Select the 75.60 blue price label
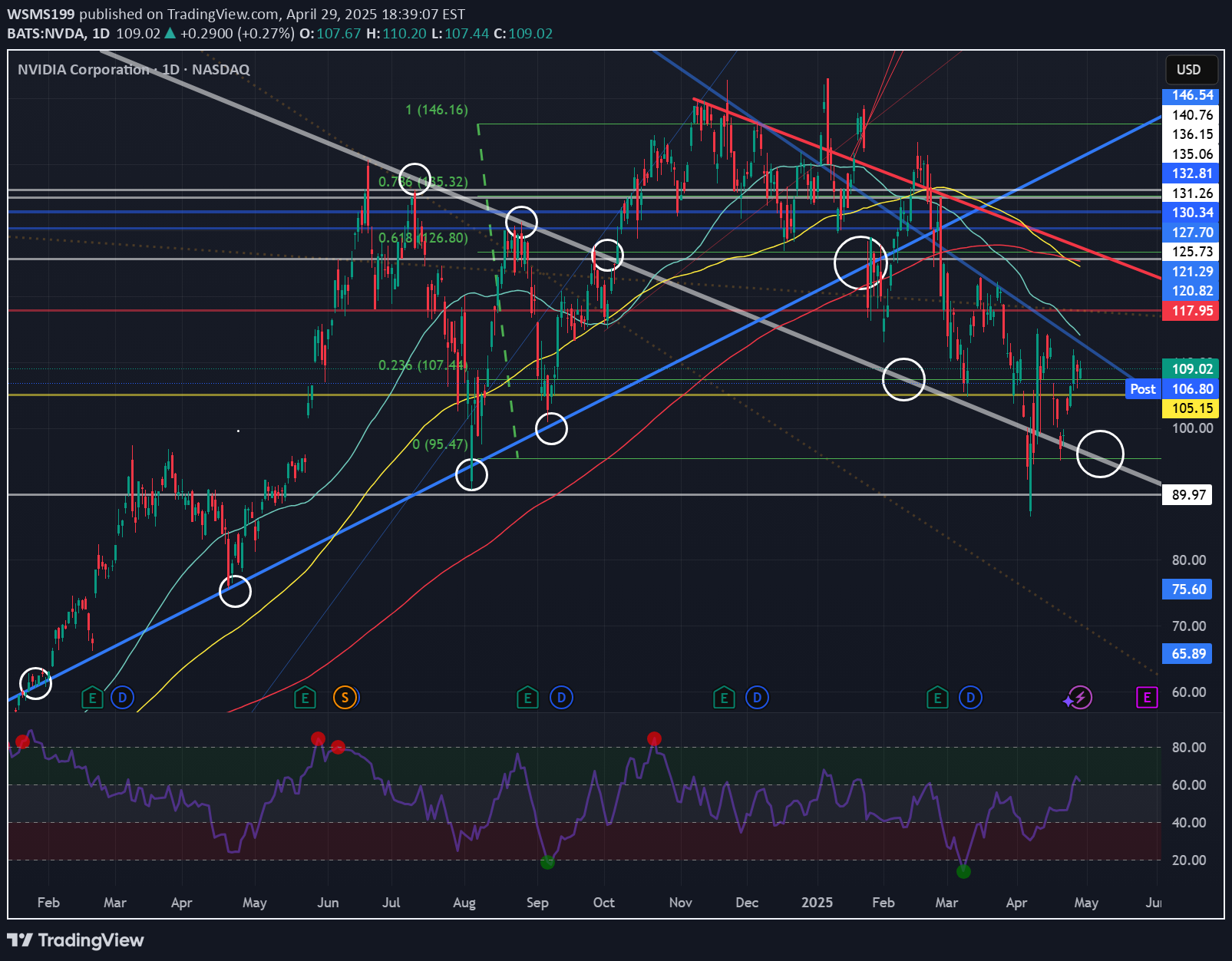This screenshot has height=961, width=1232. point(1187,589)
